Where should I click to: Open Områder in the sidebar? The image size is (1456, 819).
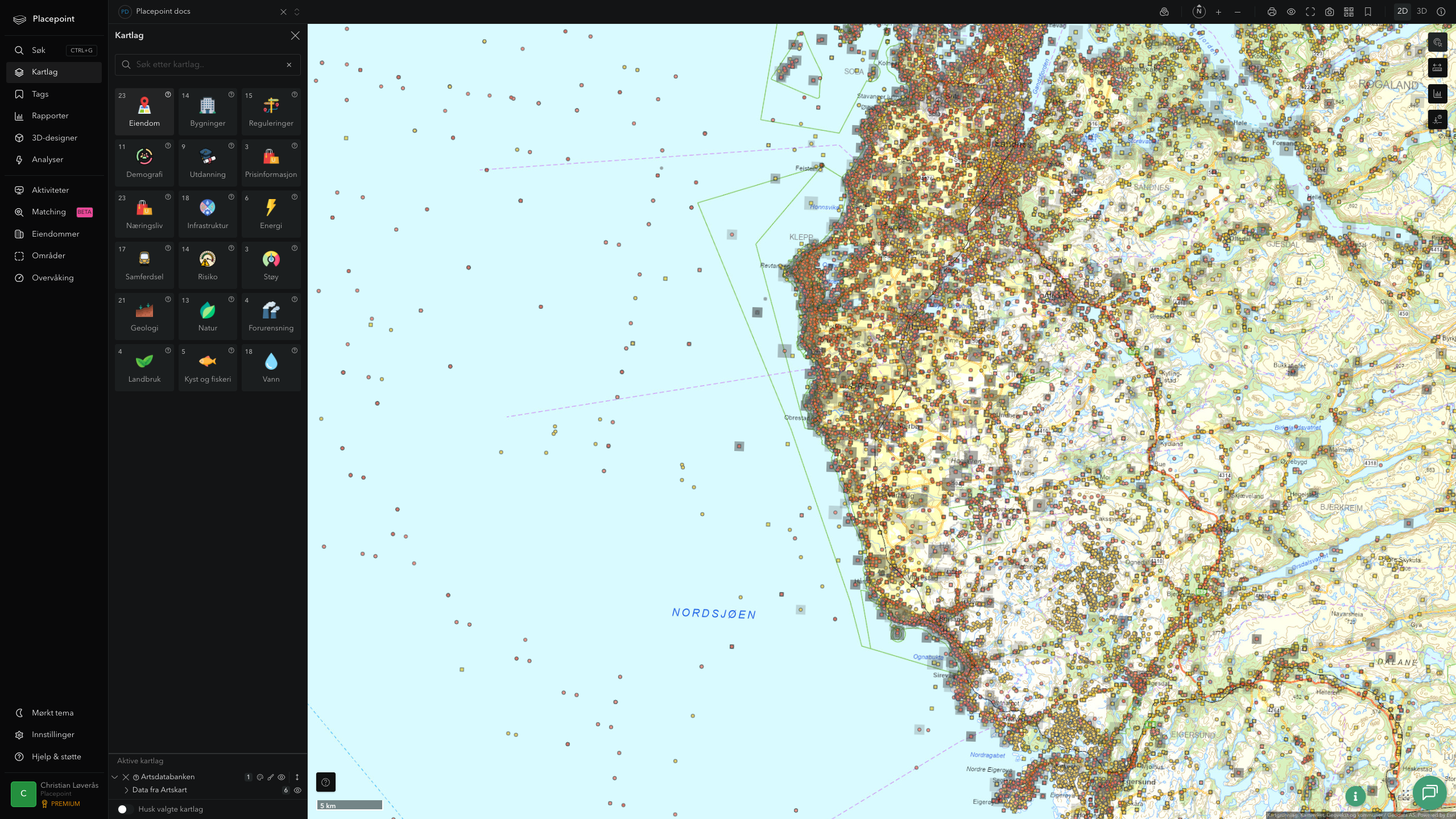coord(54,256)
